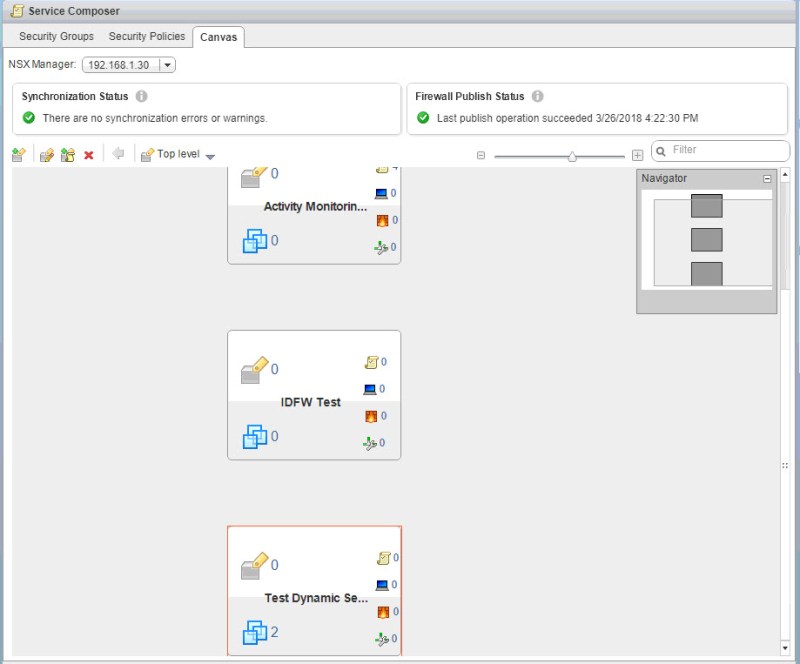Click the applied policies scroll icon in IDFW Test
800x664 pixels.
[370, 362]
